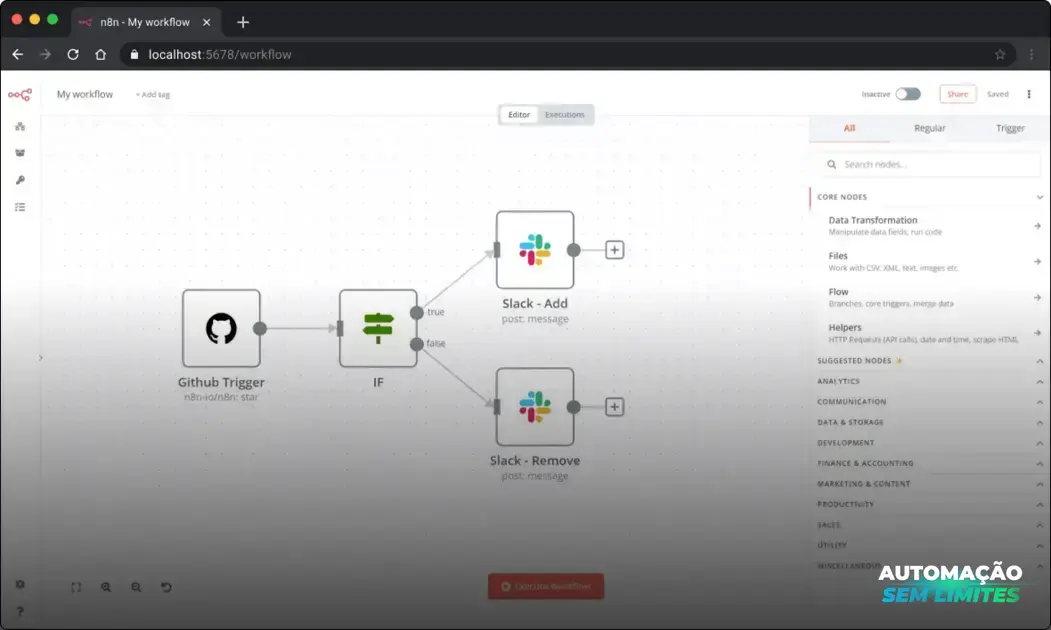Open the Flow node group
The width and height of the screenshot is (1051, 630).
[929, 298]
